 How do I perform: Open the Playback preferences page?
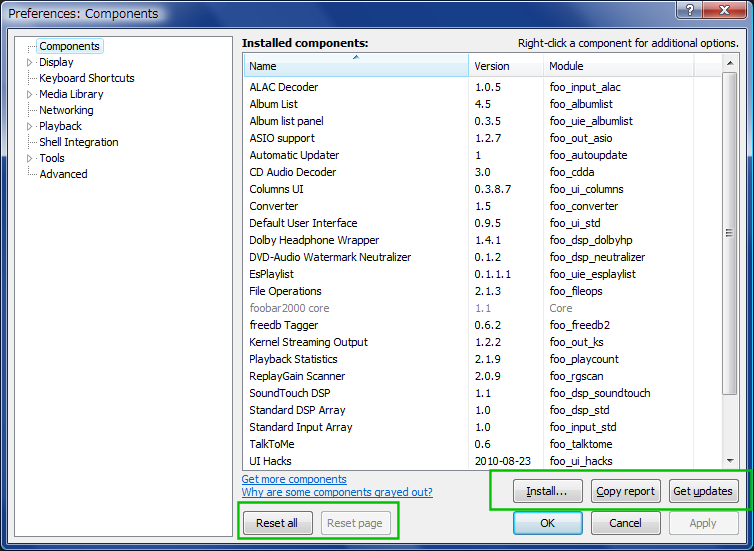click(61, 126)
